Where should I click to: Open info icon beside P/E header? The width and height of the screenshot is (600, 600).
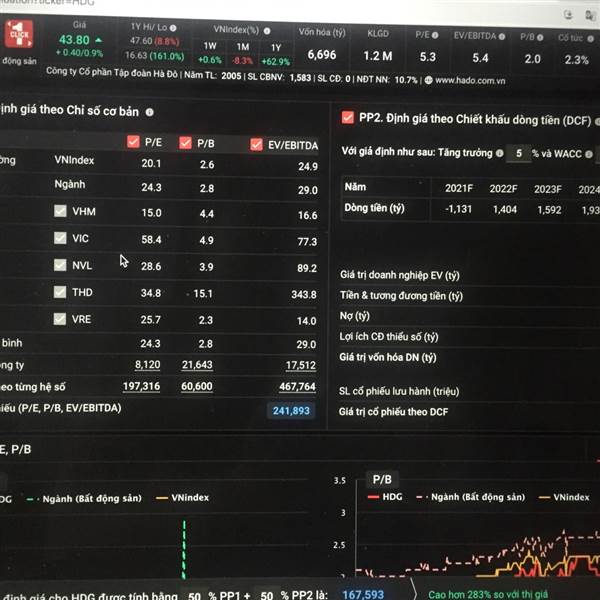435,35
